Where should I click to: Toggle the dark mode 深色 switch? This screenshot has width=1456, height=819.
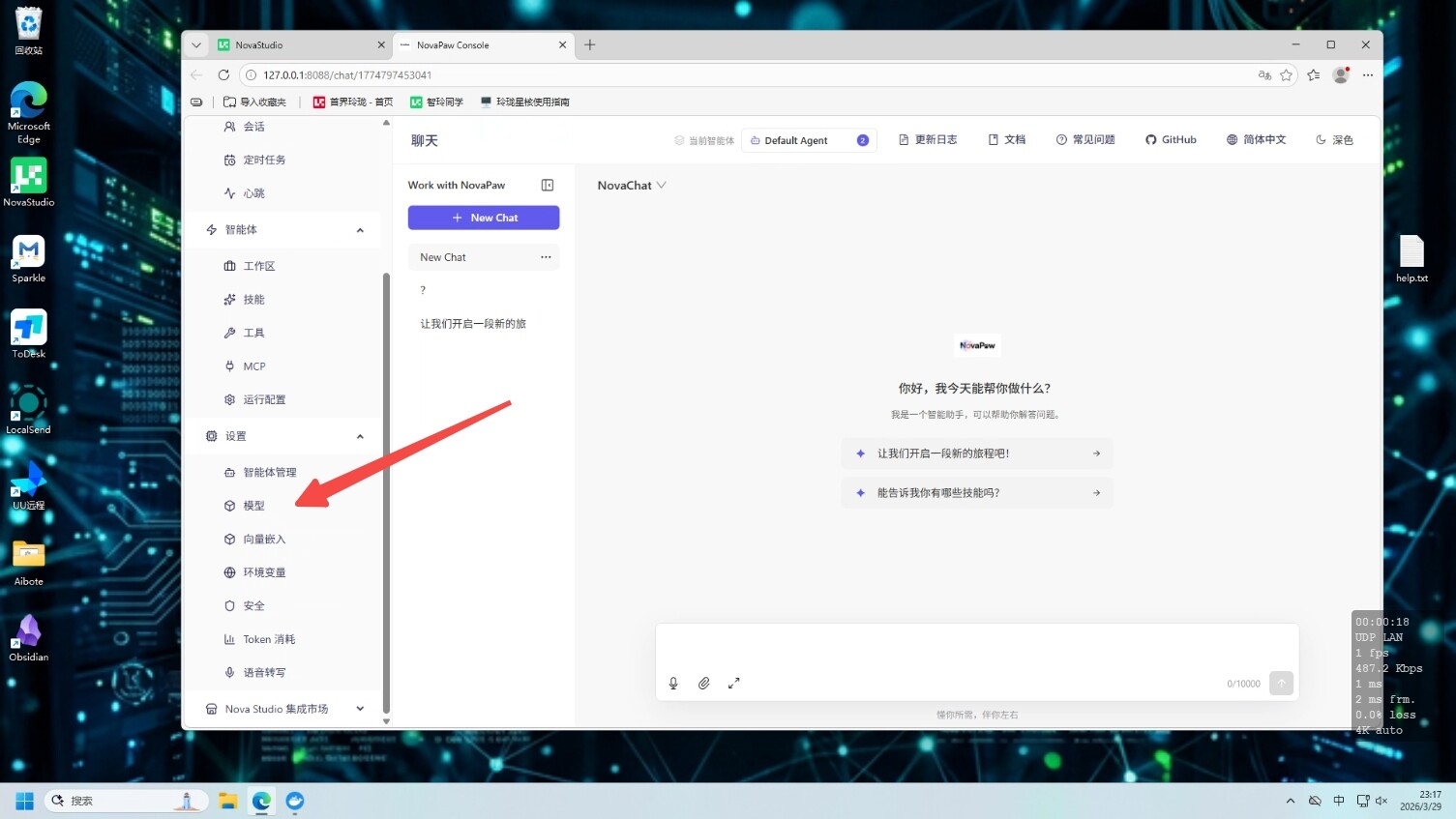pyautogui.click(x=1334, y=140)
